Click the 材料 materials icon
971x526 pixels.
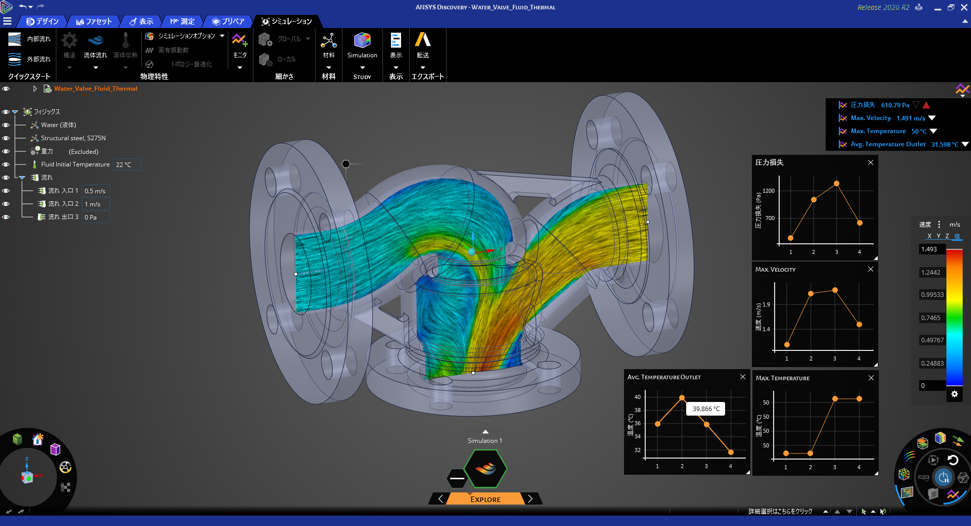point(329,41)
